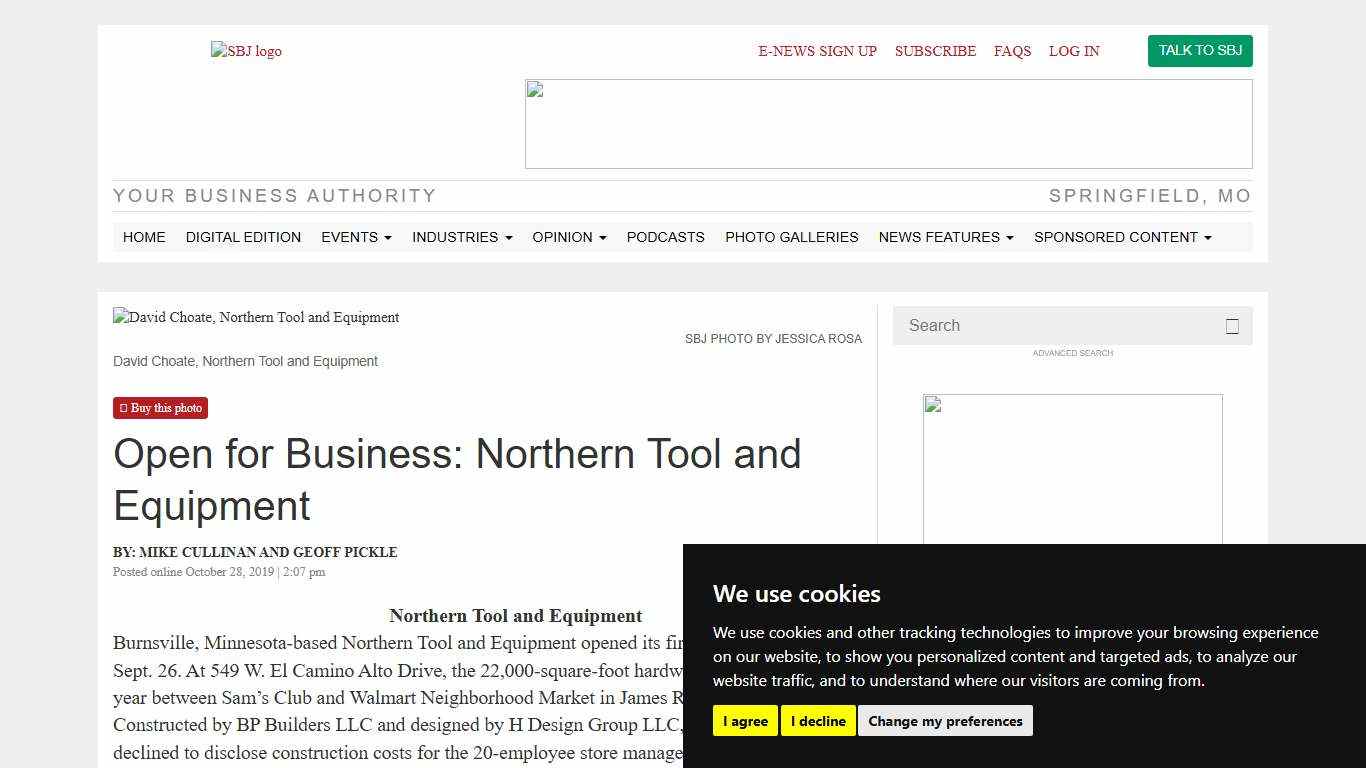Open the ADVANCED SEARCH link

(x=1072, y=353)
